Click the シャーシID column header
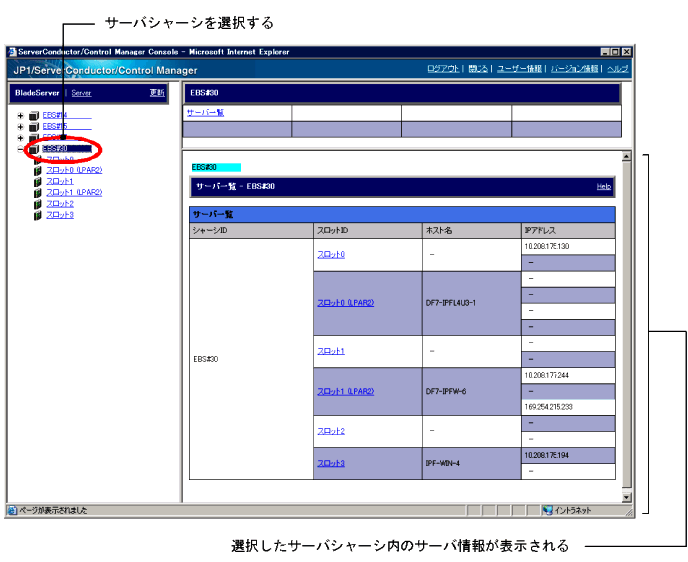Viewport: 688px width, 562px height. (251, 230)
